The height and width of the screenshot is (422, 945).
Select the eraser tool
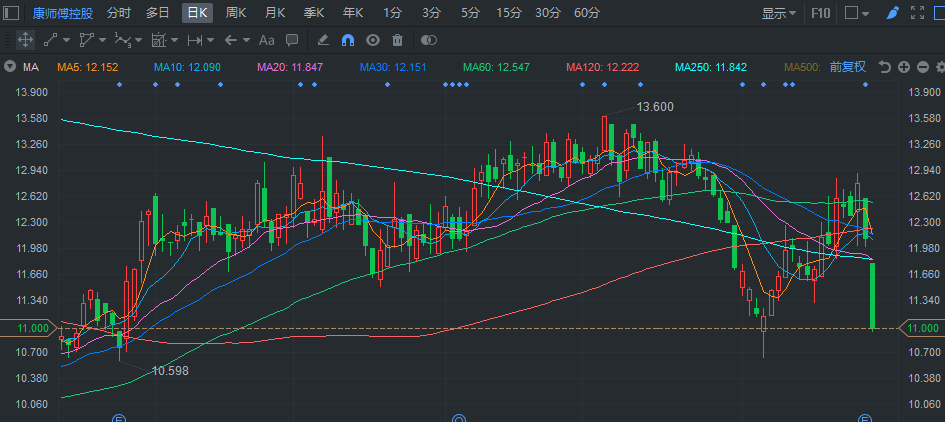(x=323, y=40)
